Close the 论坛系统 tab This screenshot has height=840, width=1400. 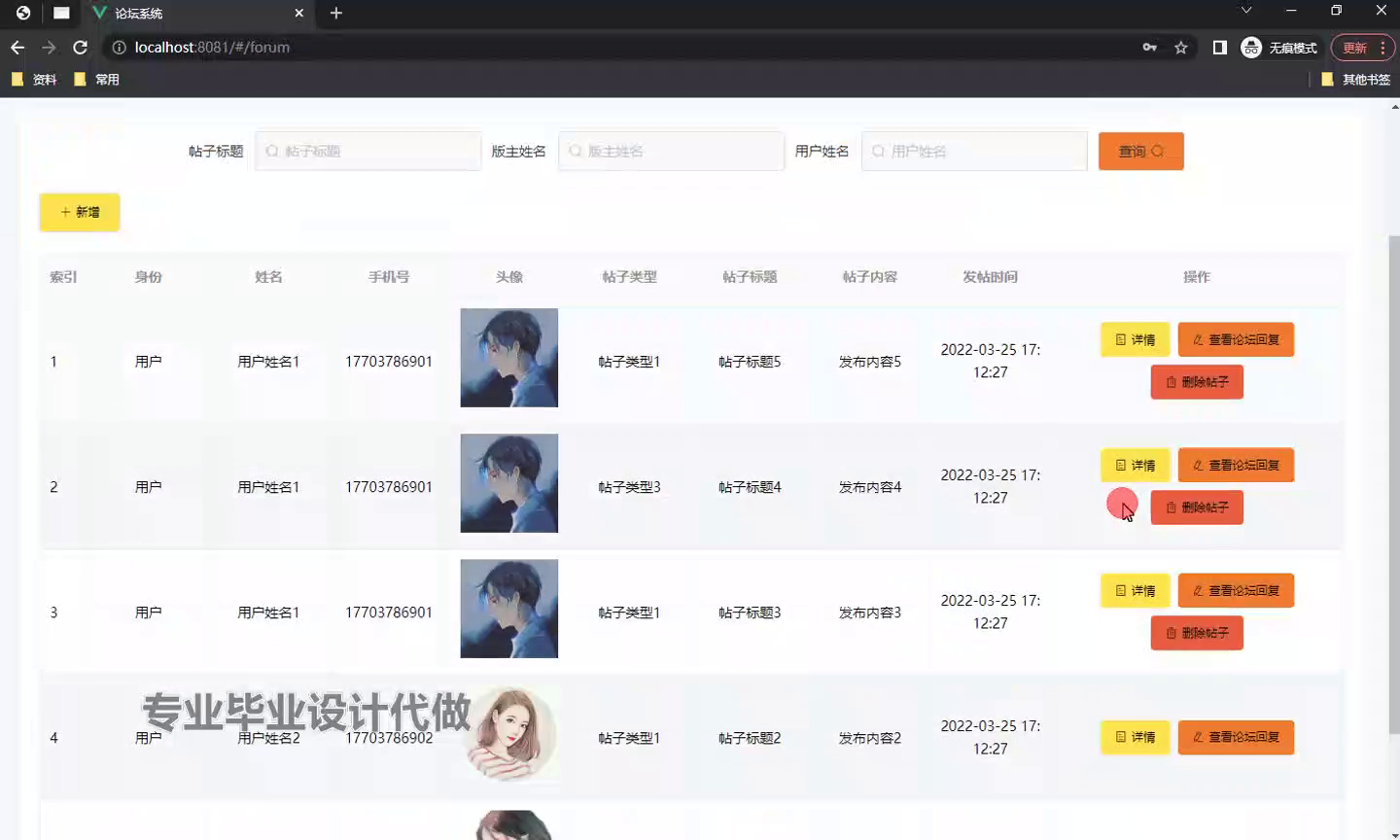pos(298,13)
